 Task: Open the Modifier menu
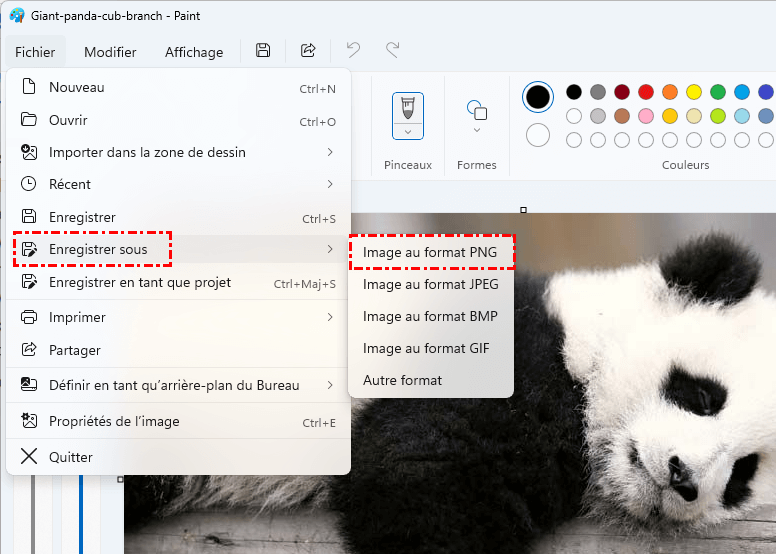click(x=110, y=52)
